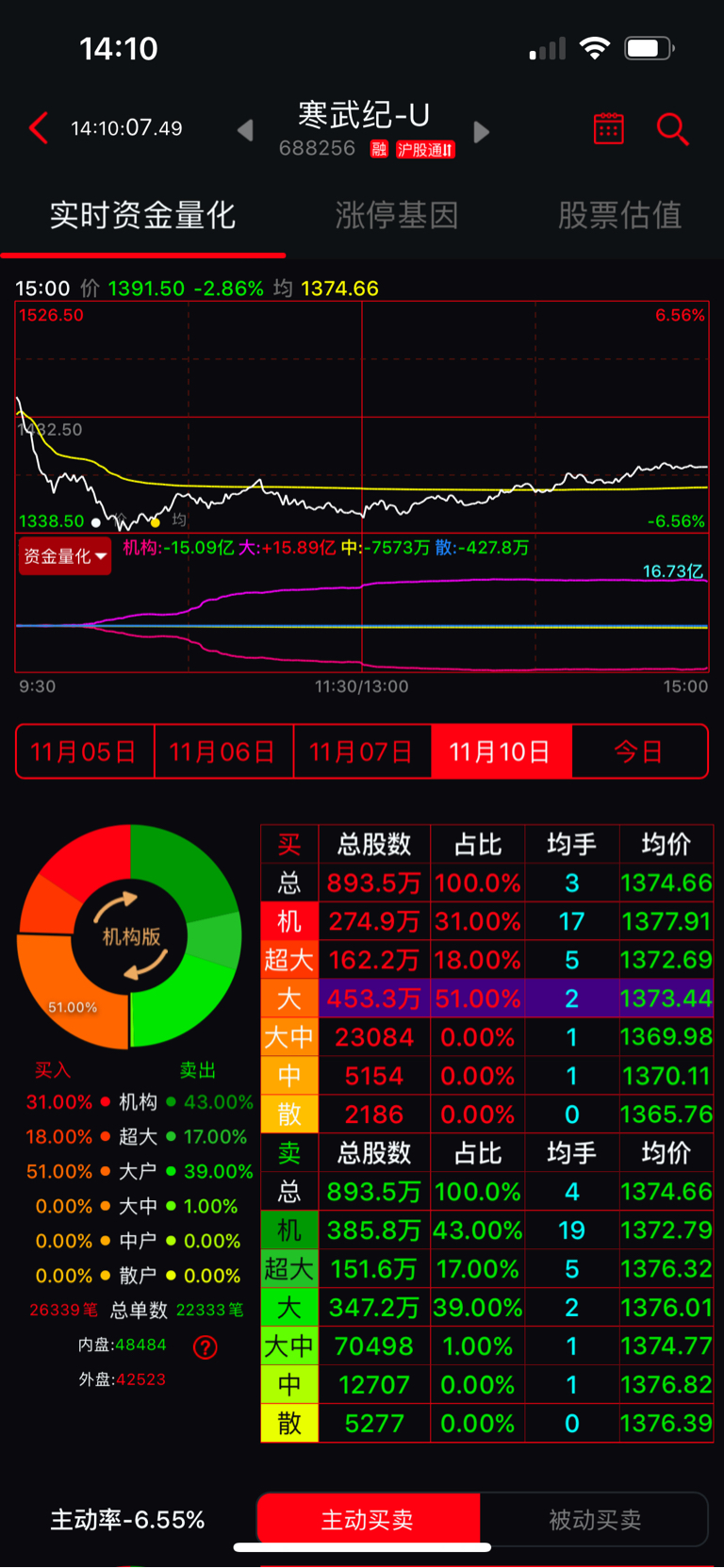Viewport: 724px width, 1568px height.
Task: Tap the 机构版 swap arrows in donut center
Action: tap(130, 936)
